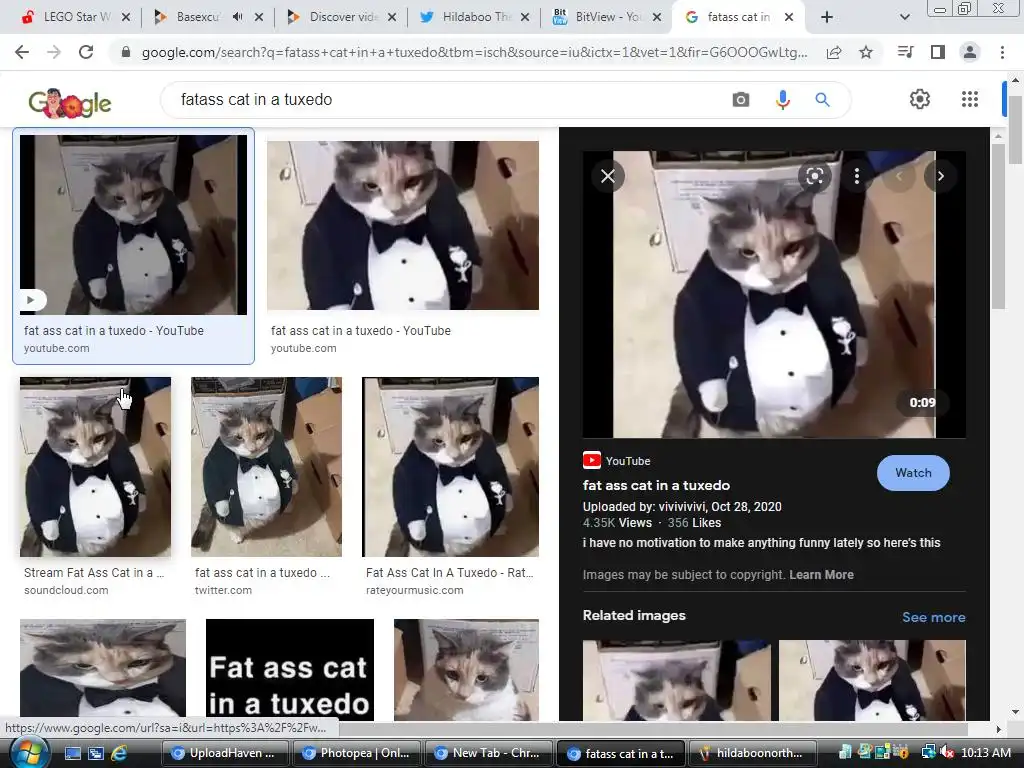Search inside image with Lens icon

click(814, 176)
